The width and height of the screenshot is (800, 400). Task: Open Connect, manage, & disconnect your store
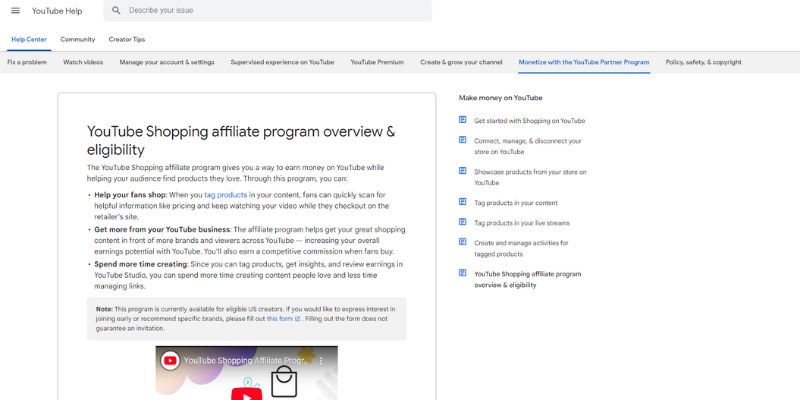tap(528, 146)
